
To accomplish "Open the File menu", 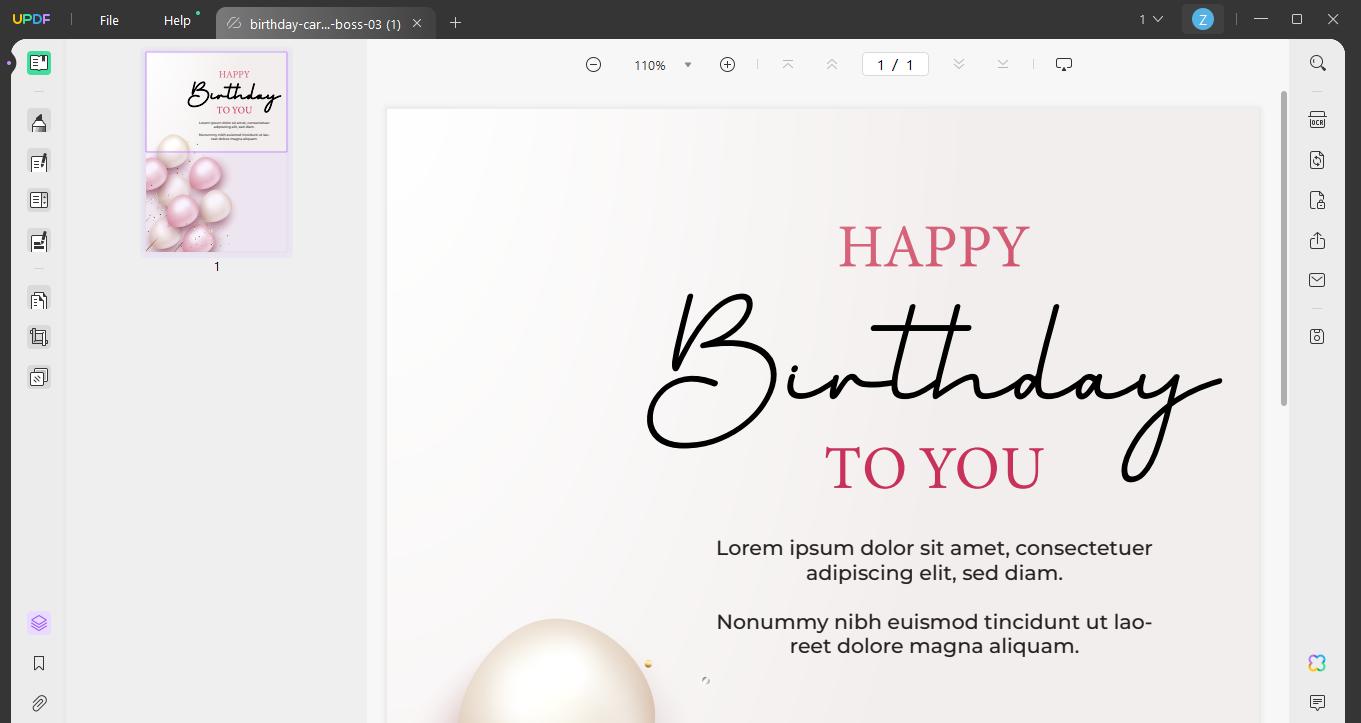I will point(109,20).
